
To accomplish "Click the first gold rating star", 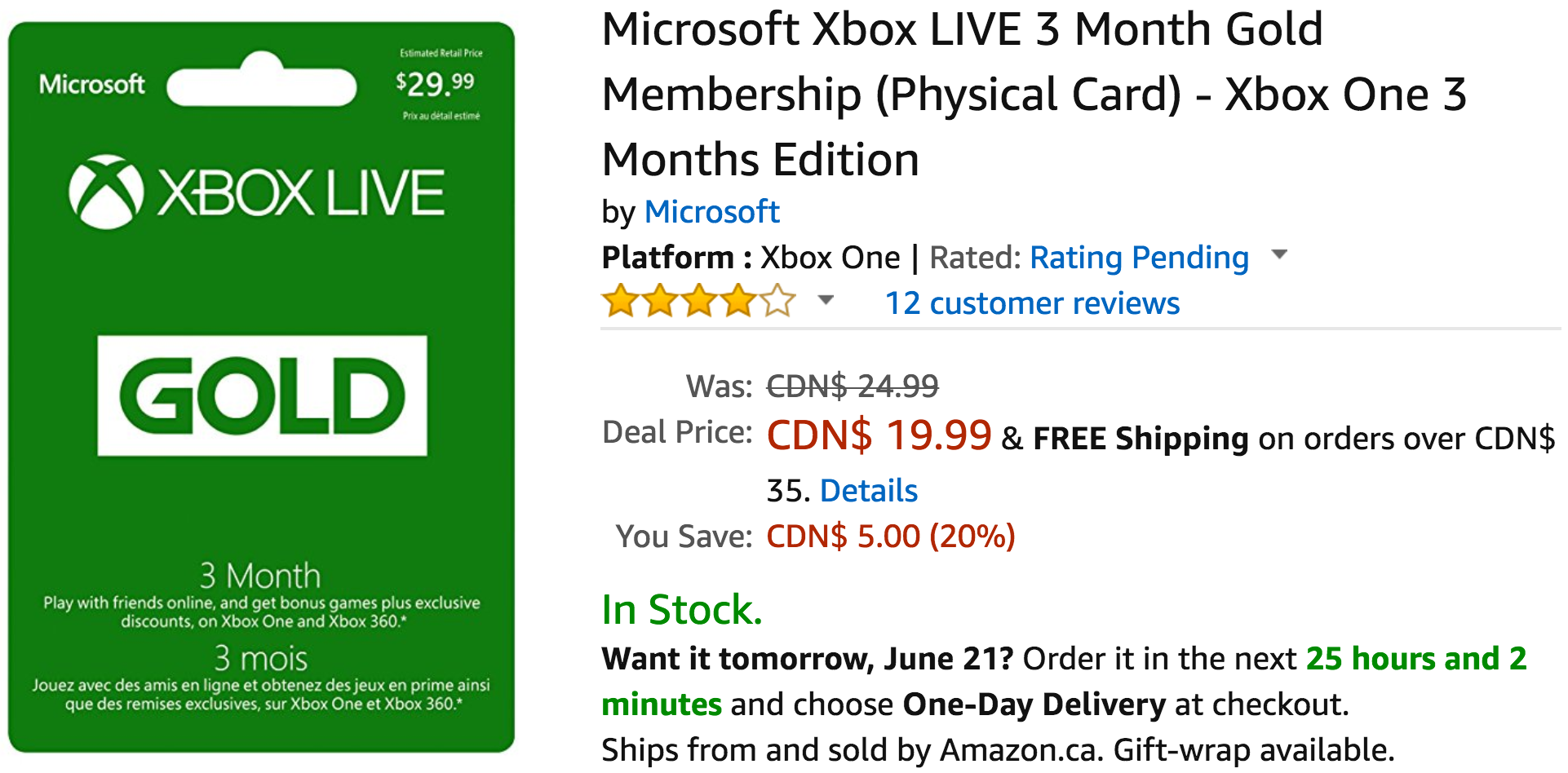I will [621, 301].
